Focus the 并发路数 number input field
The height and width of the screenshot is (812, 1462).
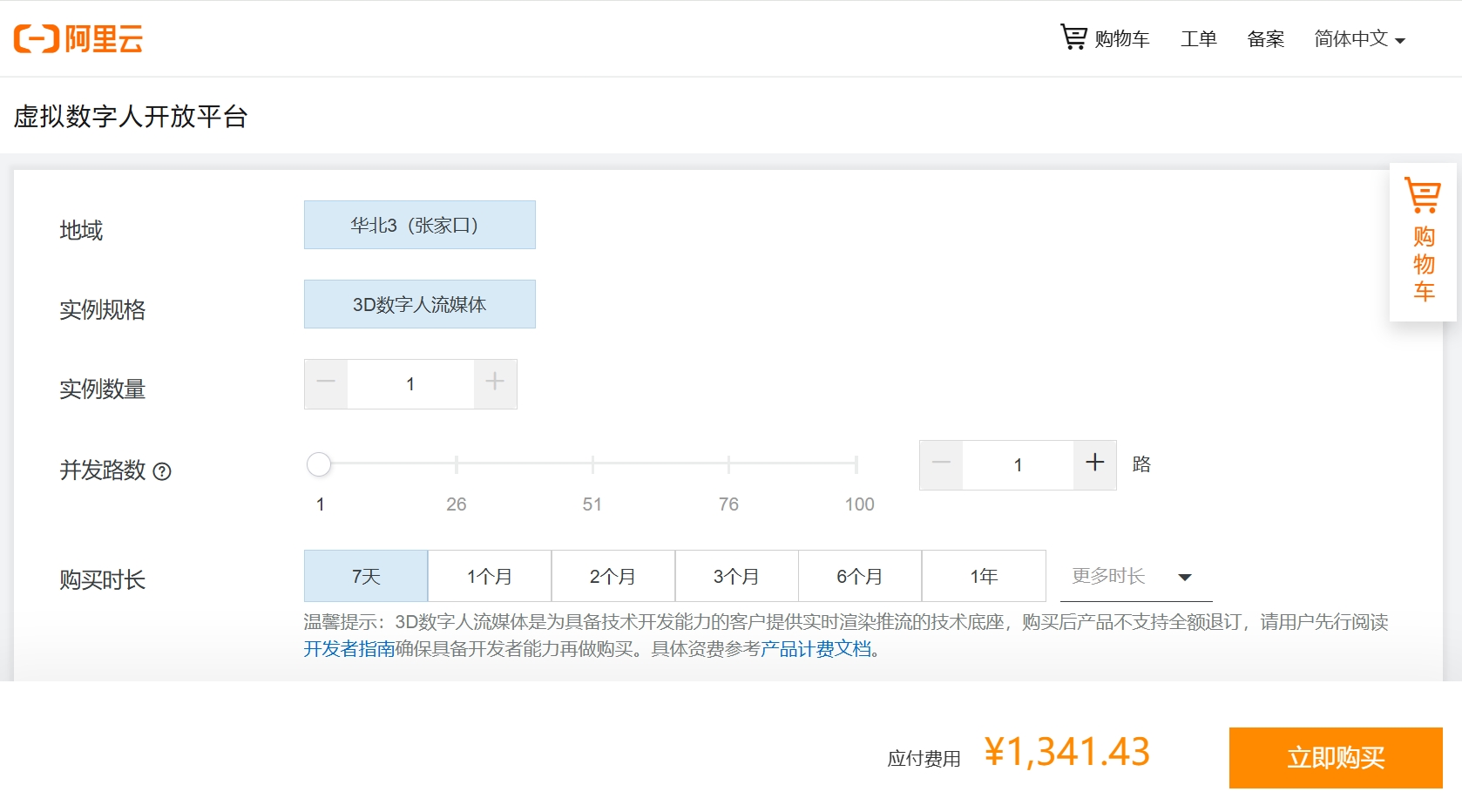1018,464
